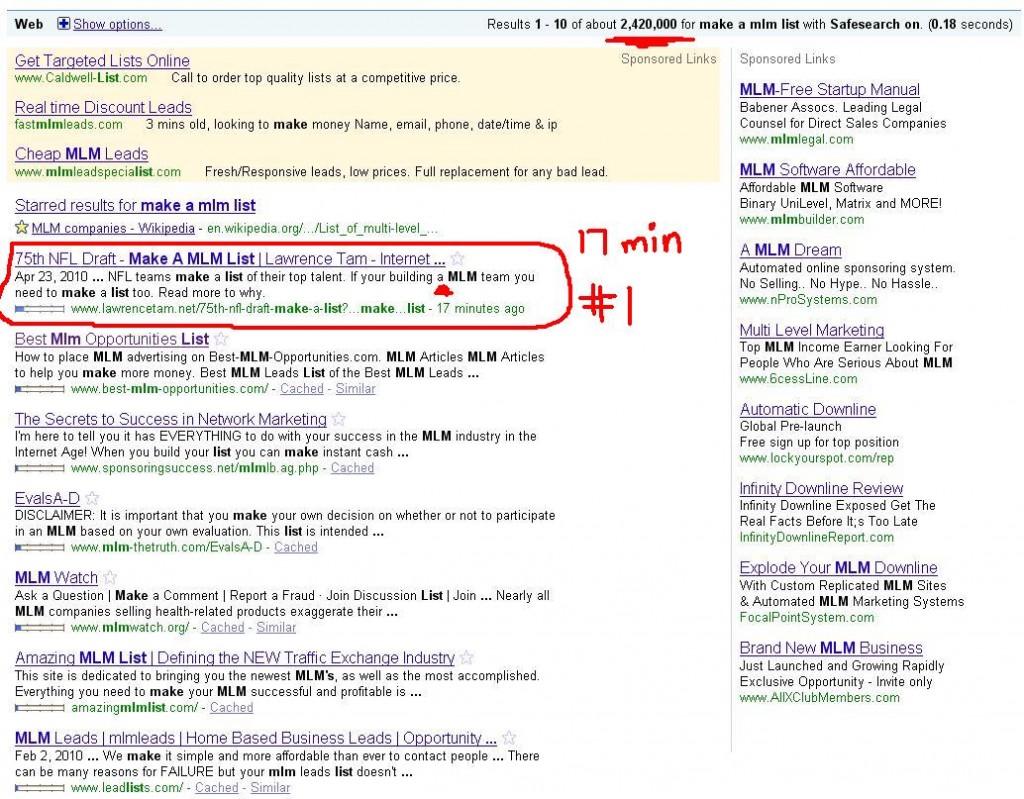Click the www.mlmleadspecialist.com ad URL
Image resolution: width=1024 pixels, height=799 pixels.
[98, 172]
